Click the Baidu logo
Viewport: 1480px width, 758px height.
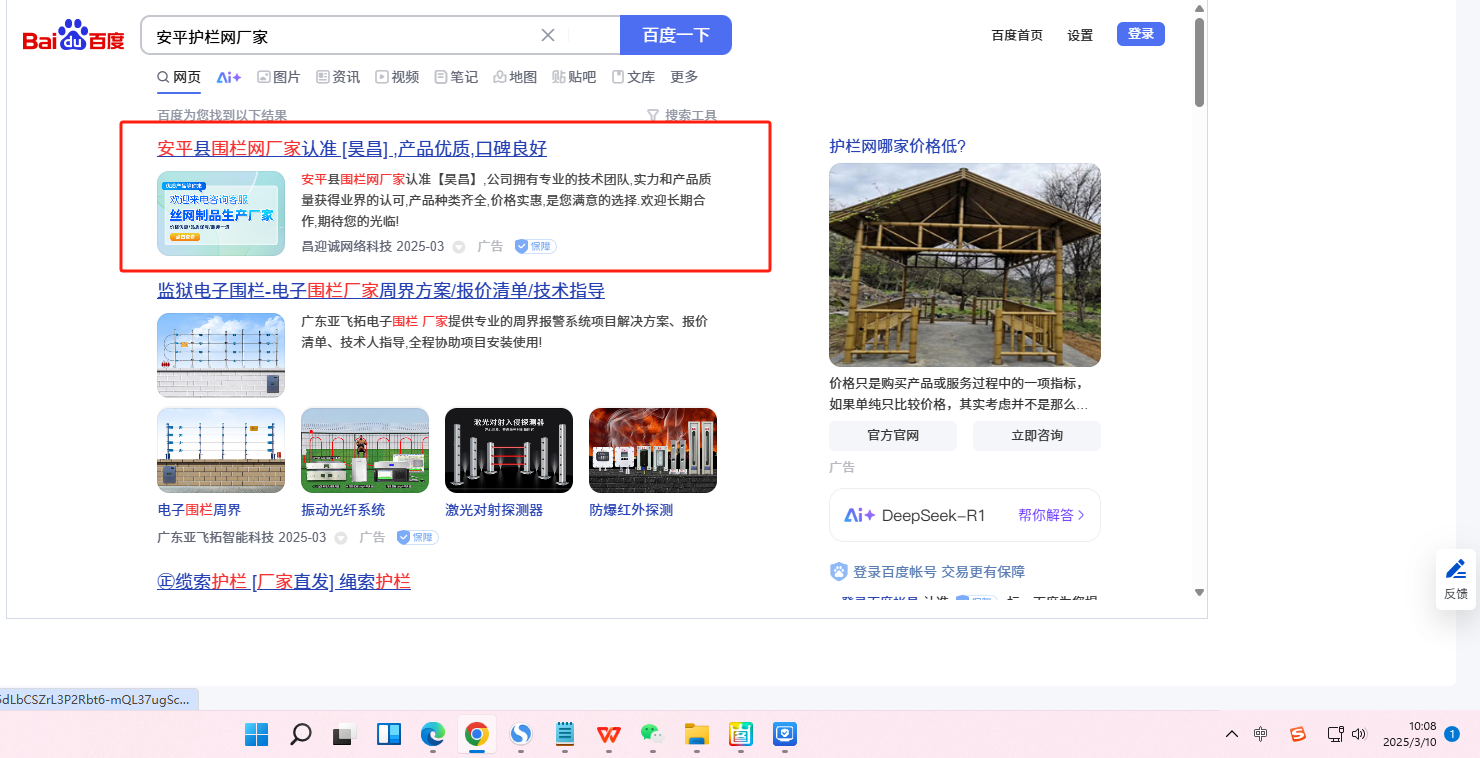[x=73, y=37]
